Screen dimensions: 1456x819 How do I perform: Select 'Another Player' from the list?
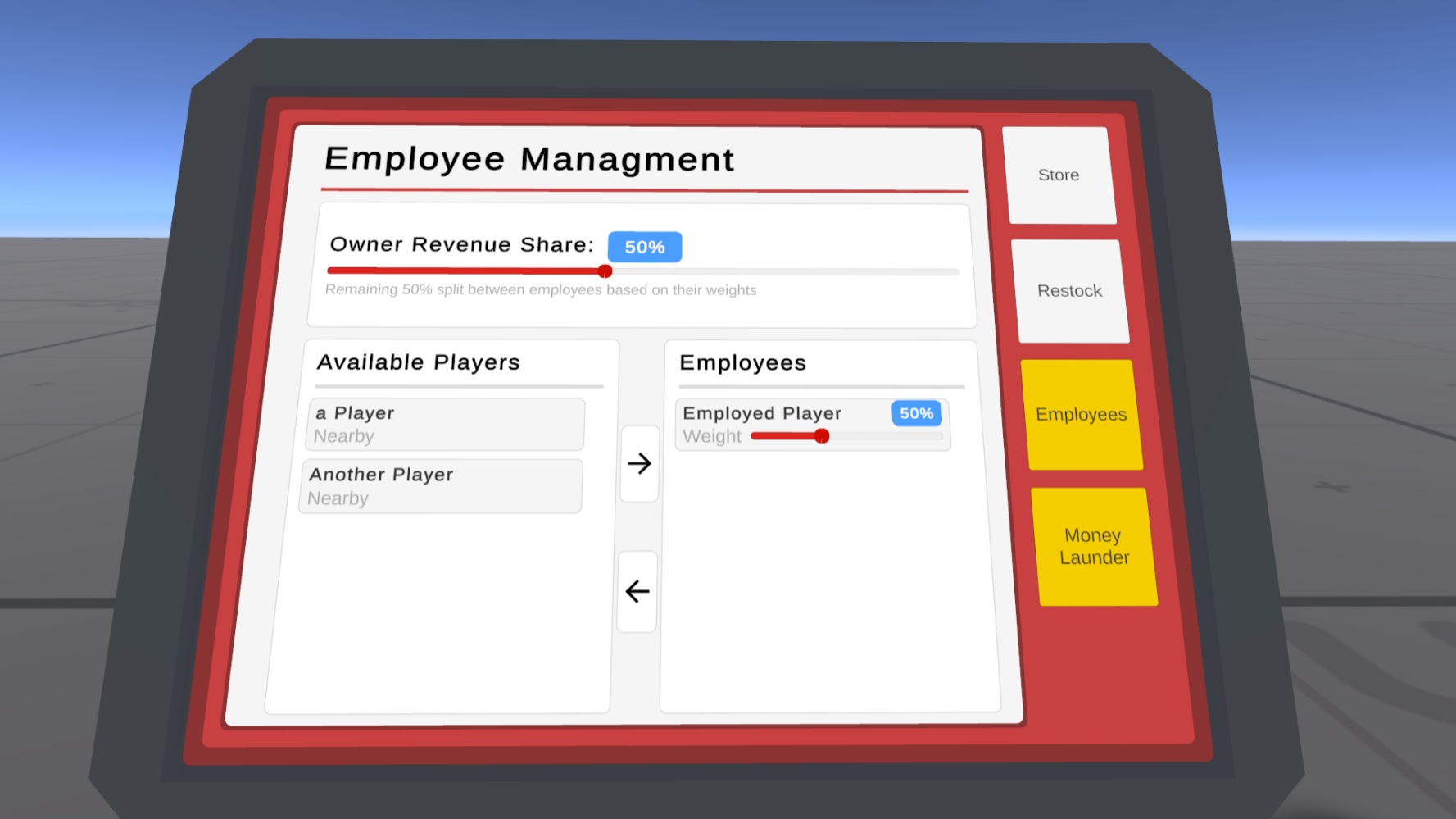click(441, 486)
